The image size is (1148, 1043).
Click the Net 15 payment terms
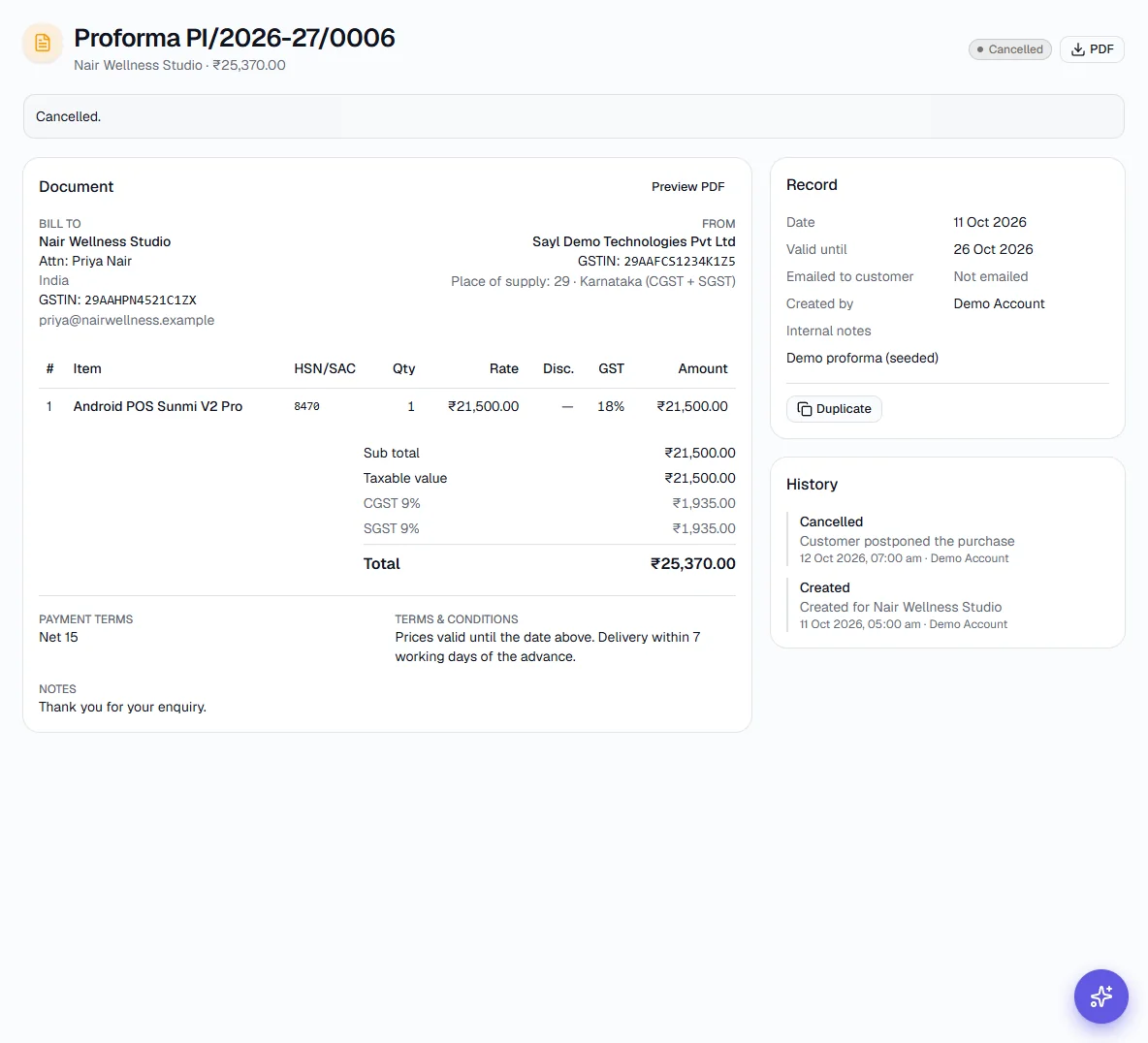point(58,637)
